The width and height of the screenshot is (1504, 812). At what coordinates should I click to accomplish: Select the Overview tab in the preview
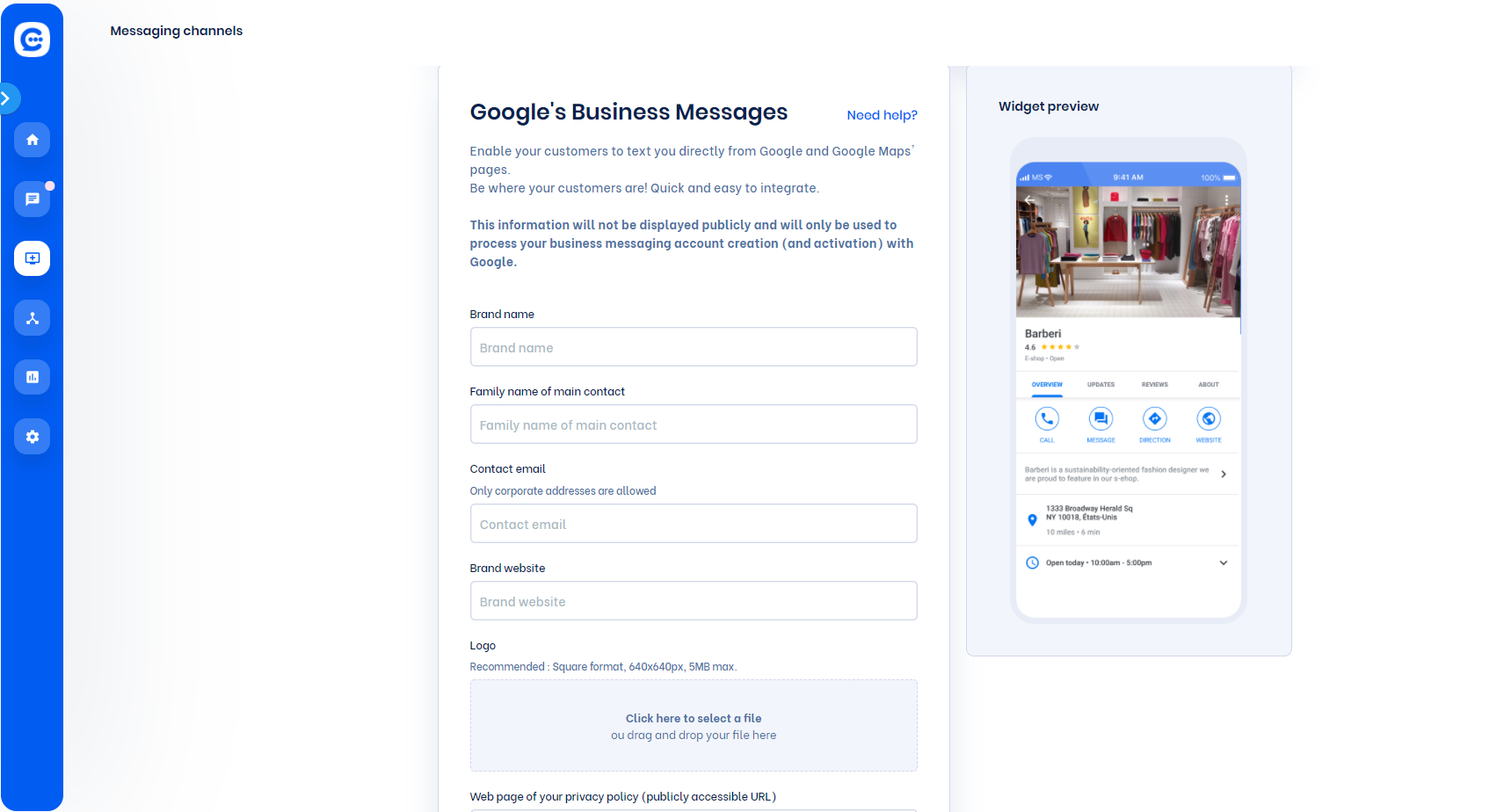[x=1047, y=385]
